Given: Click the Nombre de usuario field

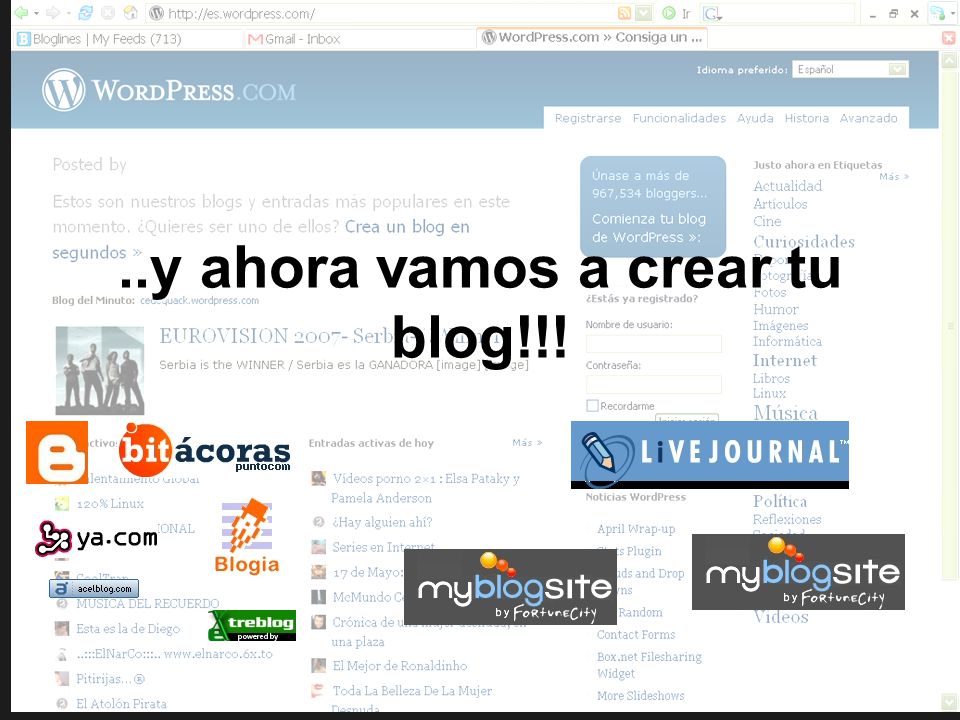Looking at the screenshot, I should [653, 343].
